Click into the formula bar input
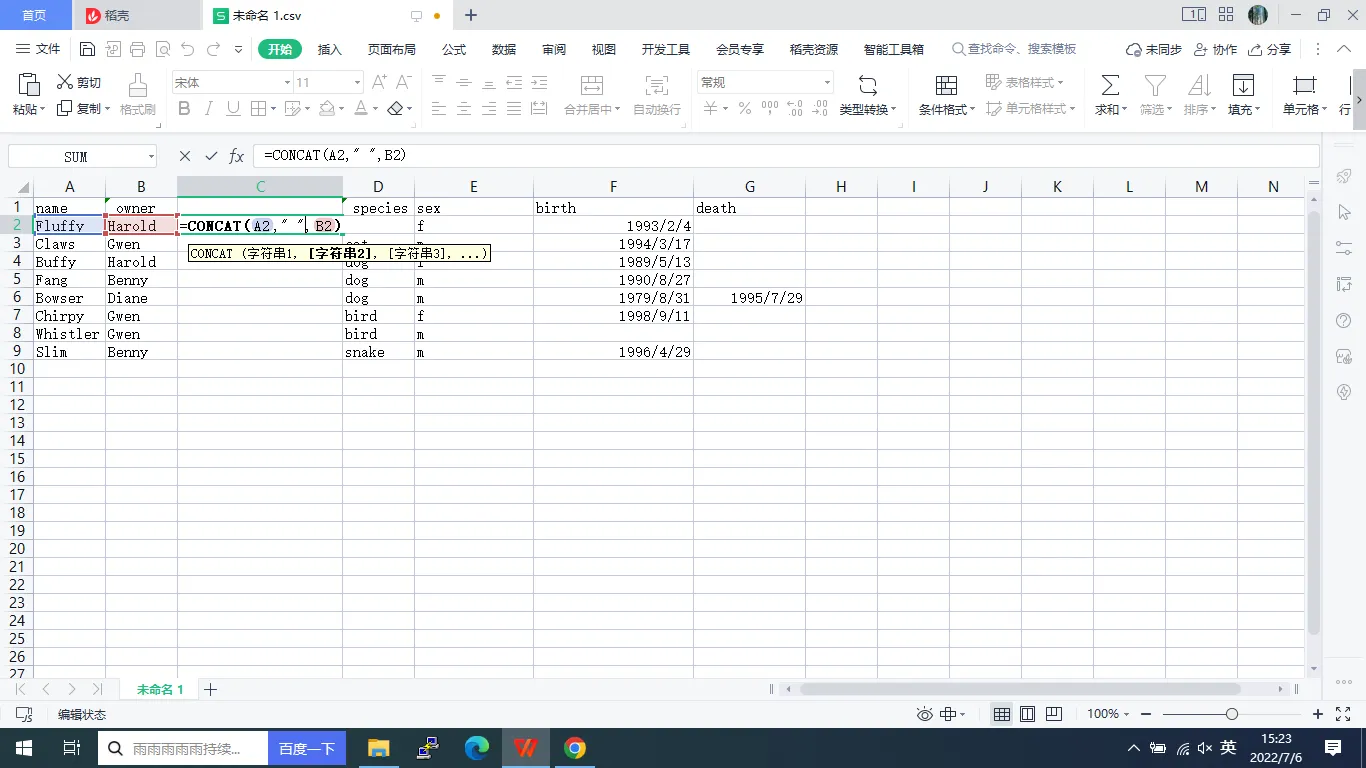This screenshot has width=1366, height=768. pos(787,156)
